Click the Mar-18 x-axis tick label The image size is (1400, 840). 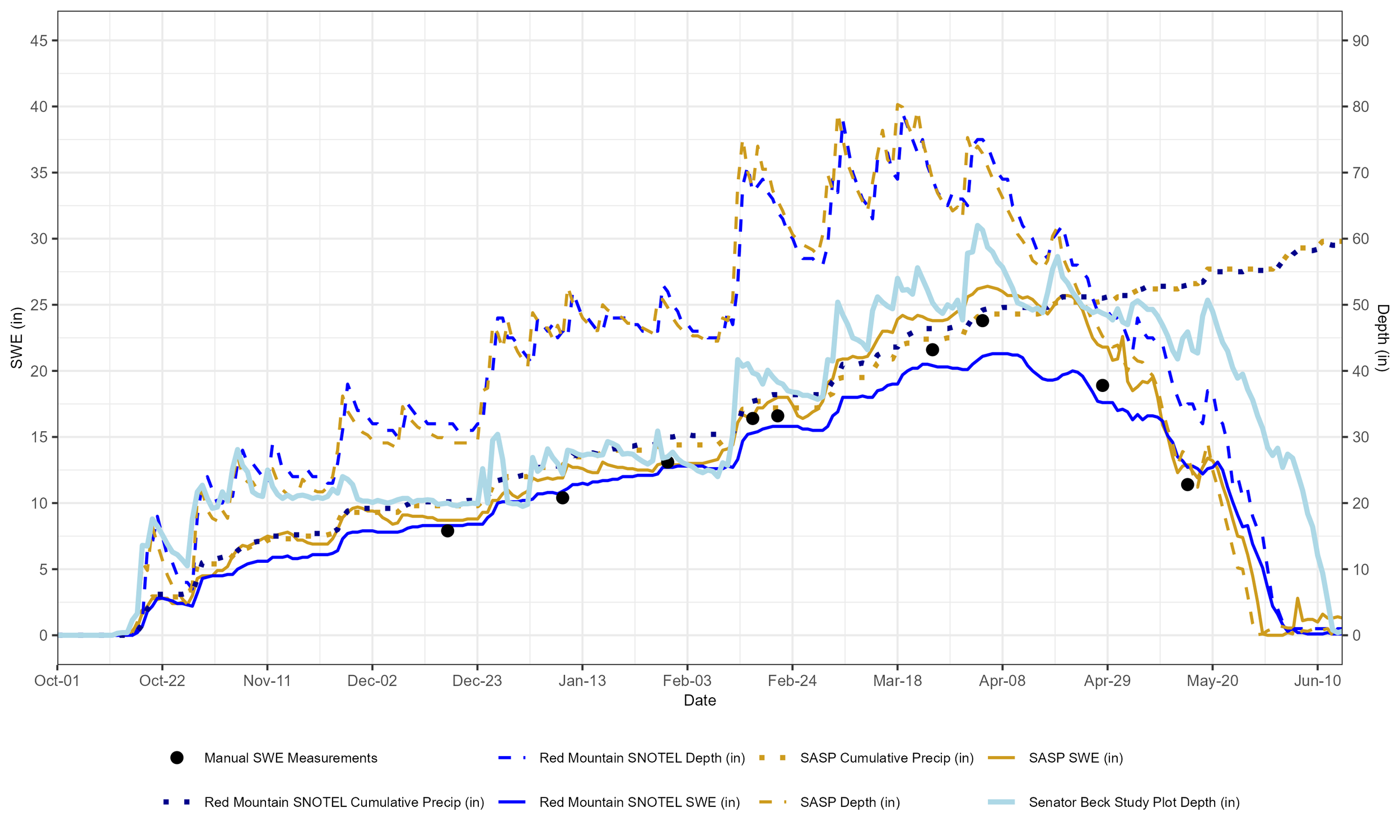(x=897, y=680)
